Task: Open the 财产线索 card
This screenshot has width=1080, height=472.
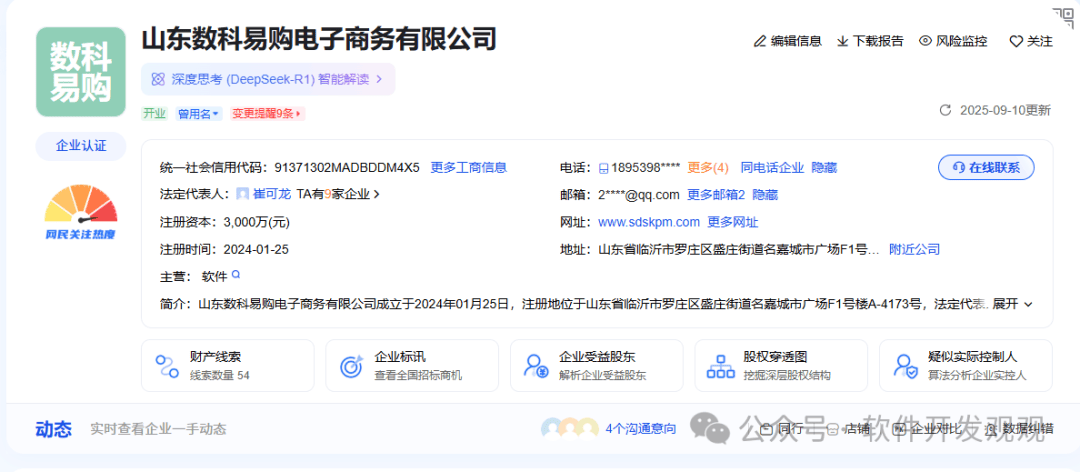Action: point(228,365)
